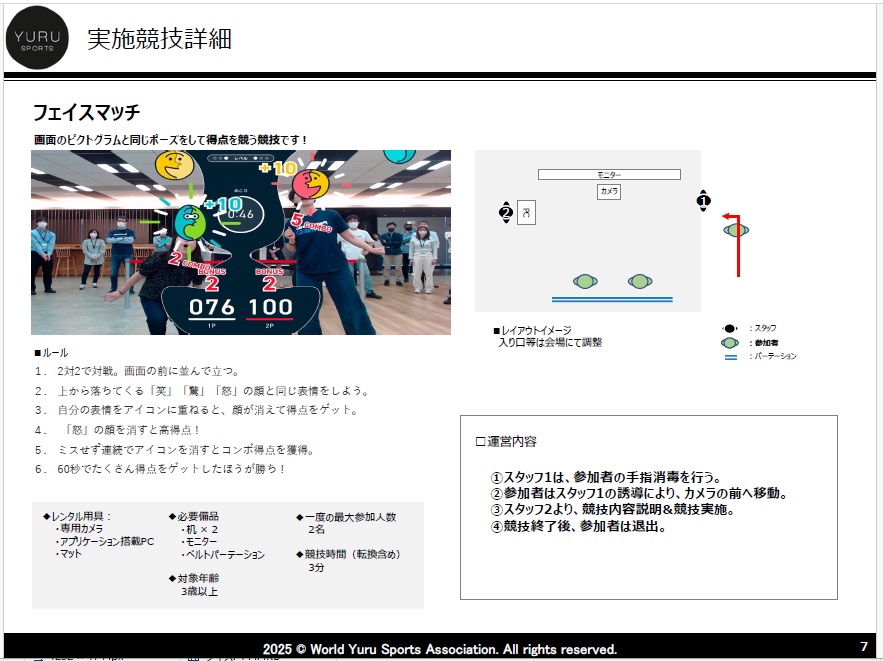
Task: Click the 運営内容 heading in the bordered box
Action: (x=506, y=441)
